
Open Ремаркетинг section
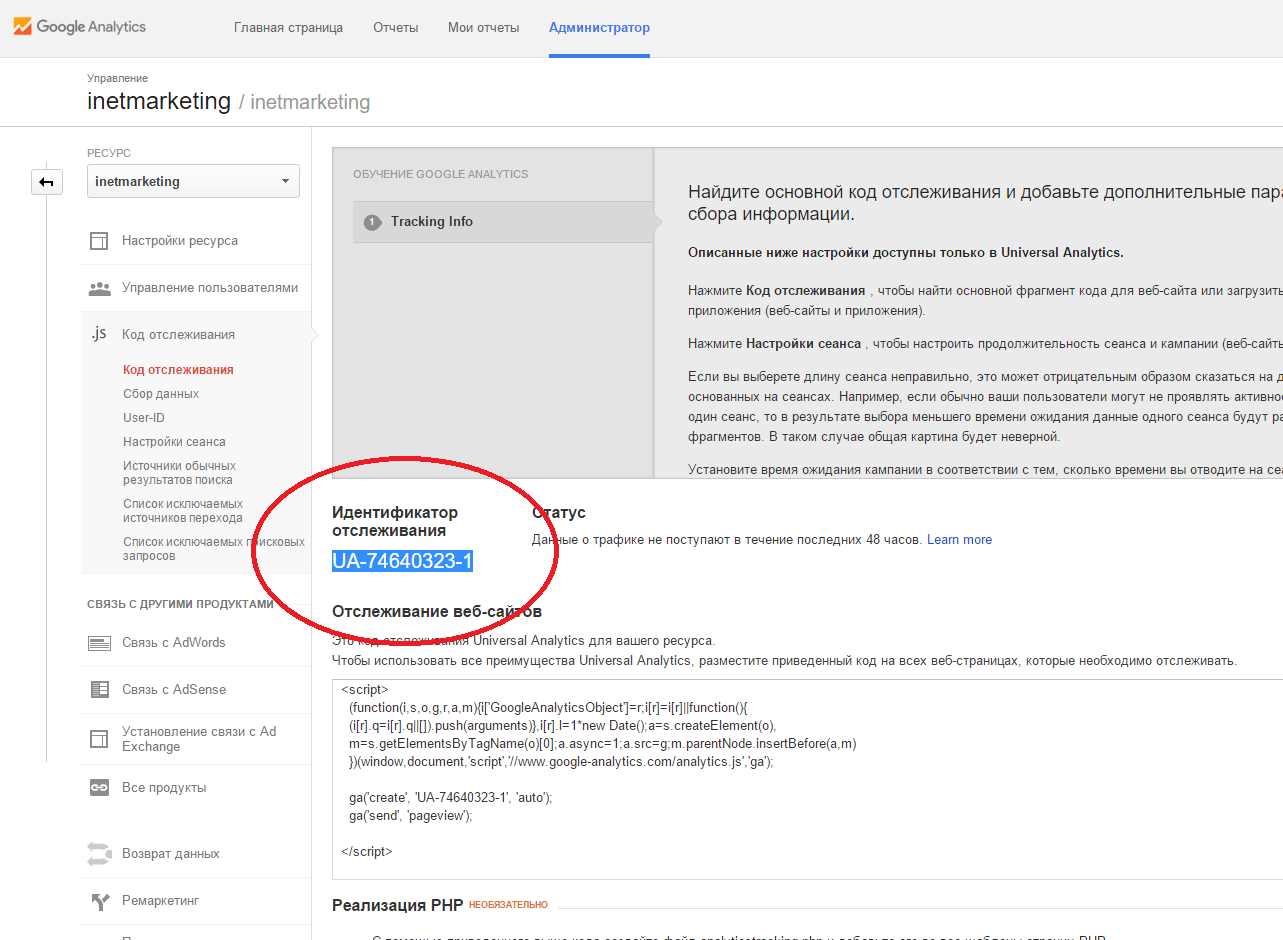click(160, 901)
